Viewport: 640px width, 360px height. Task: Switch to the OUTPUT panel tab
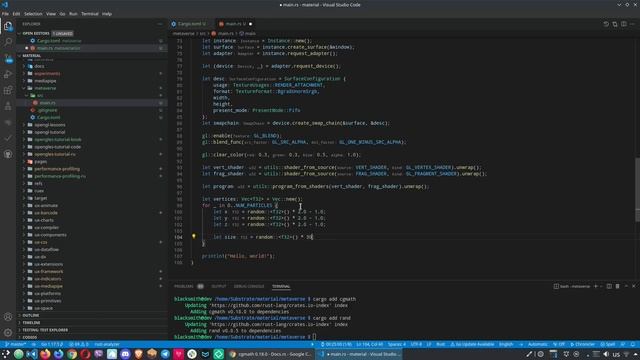click(219, 287)
